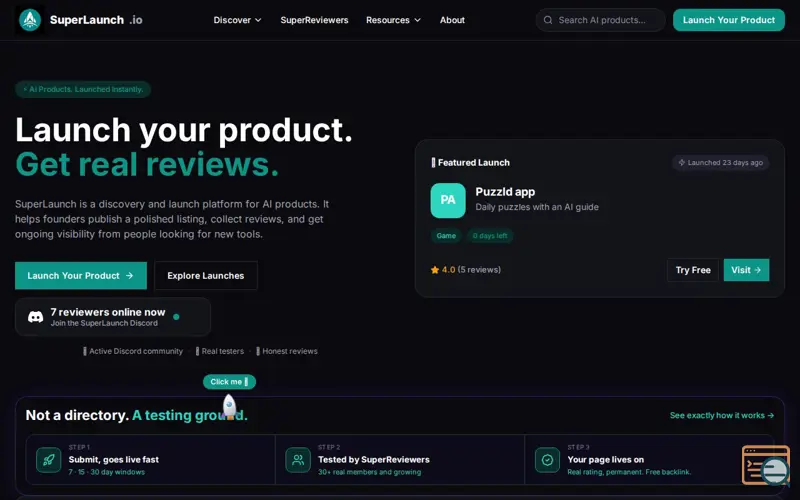Click Honest reviews text
This screenshot has width=800, height=500.
pyautogui.click(x=290, y=351)
